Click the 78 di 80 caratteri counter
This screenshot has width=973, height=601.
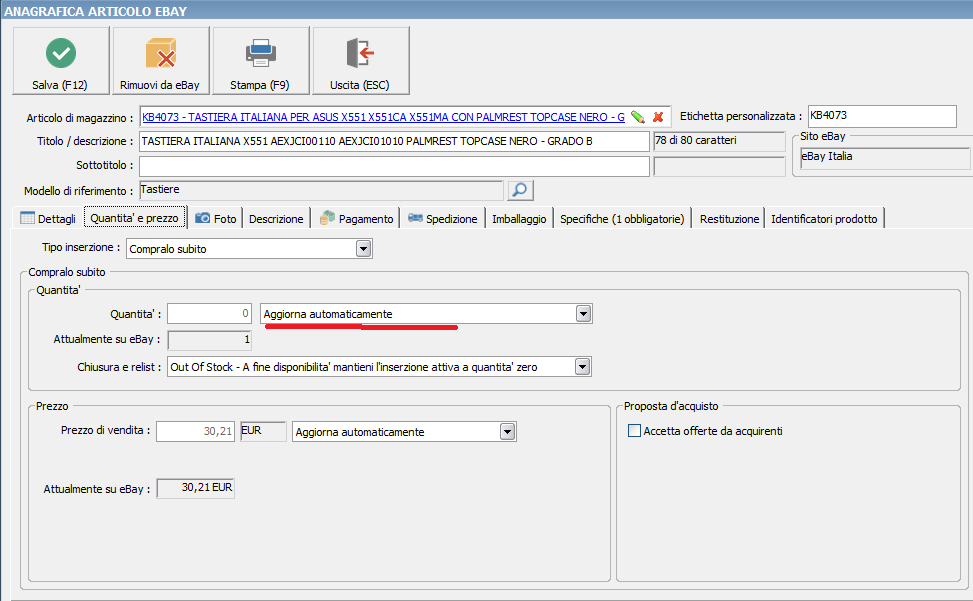pos(719,141)
